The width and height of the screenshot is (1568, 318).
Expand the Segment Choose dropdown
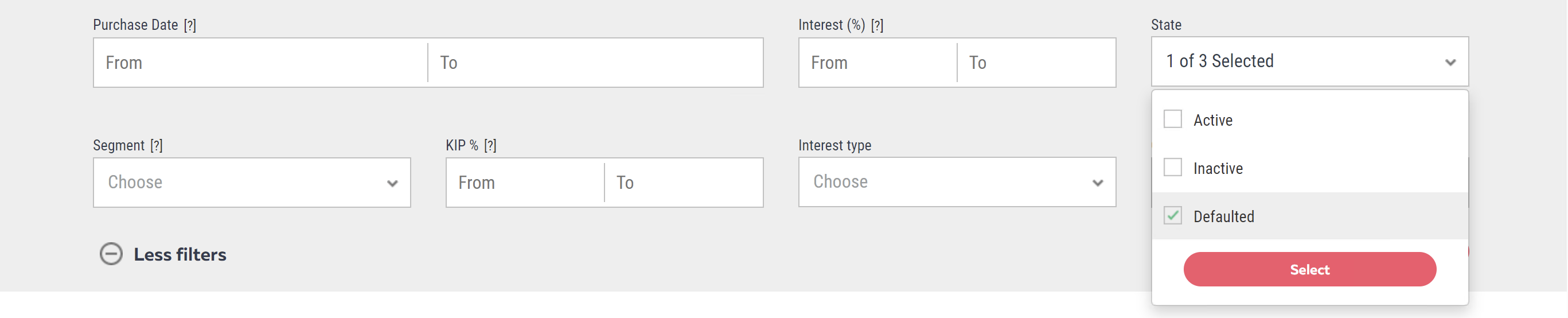coord(251,183)
